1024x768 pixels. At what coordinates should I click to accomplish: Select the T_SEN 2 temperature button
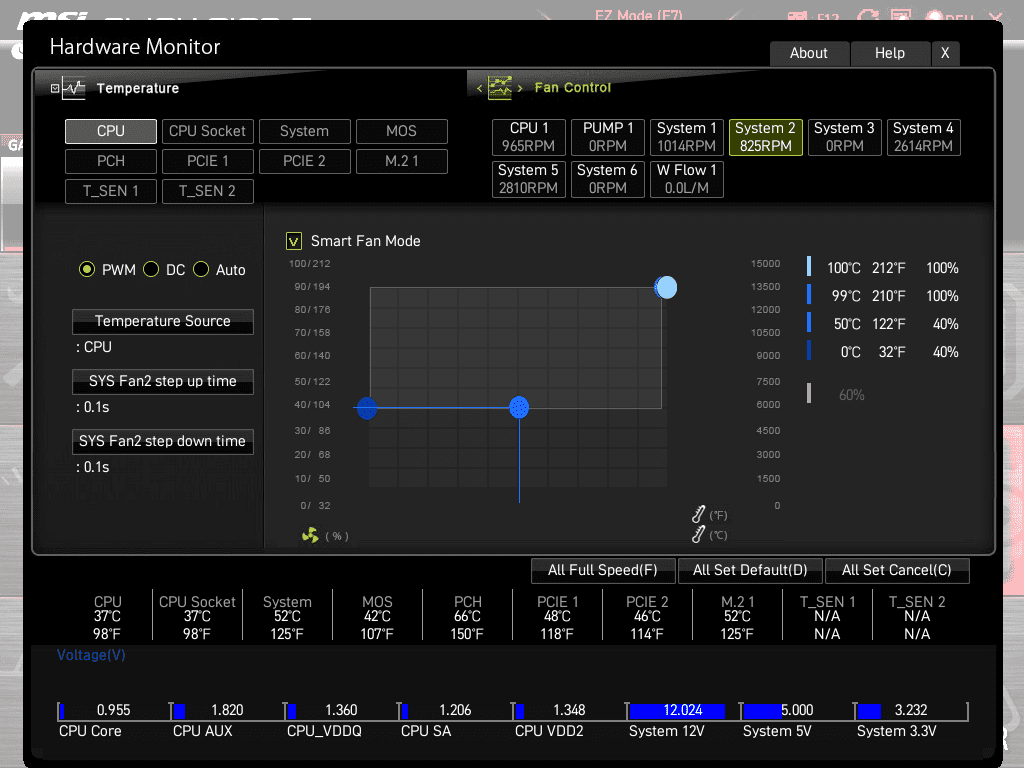pyautogui.click(x=208, y=191)
